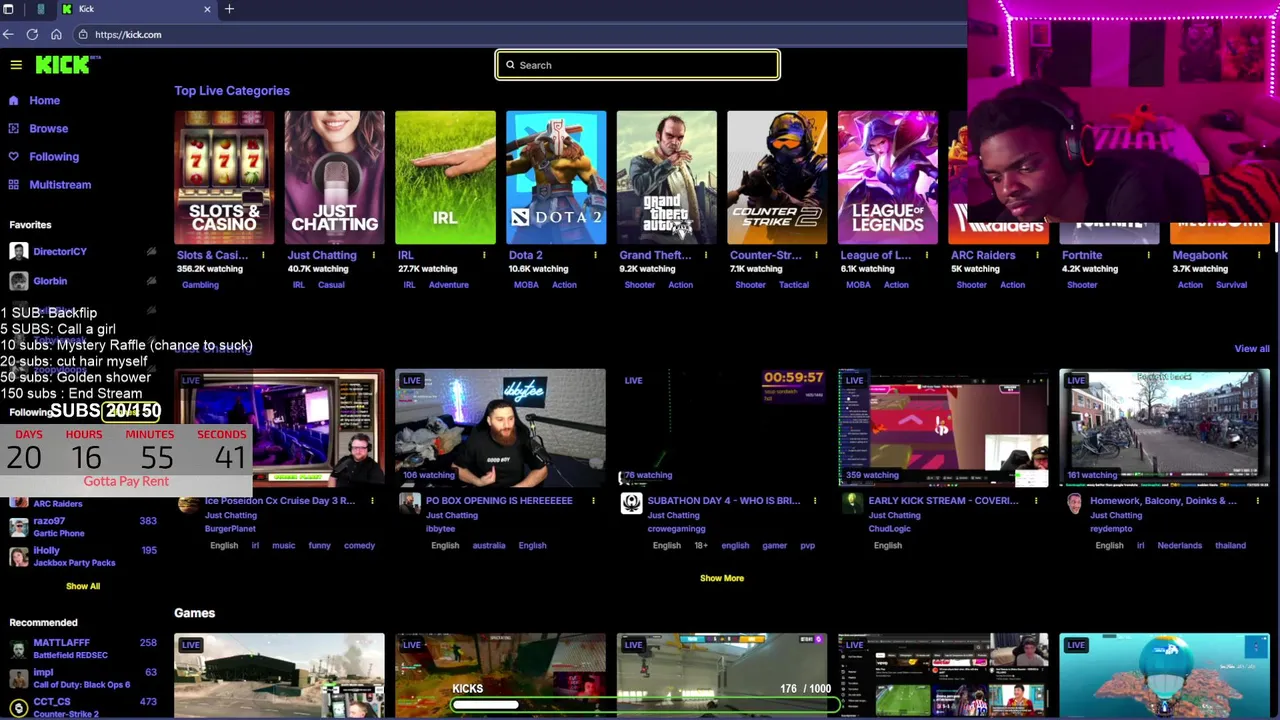The width and height of the screenshot is (1280, 720).
Task: Click ChudLogic streamer avatar
Action: 852,503
